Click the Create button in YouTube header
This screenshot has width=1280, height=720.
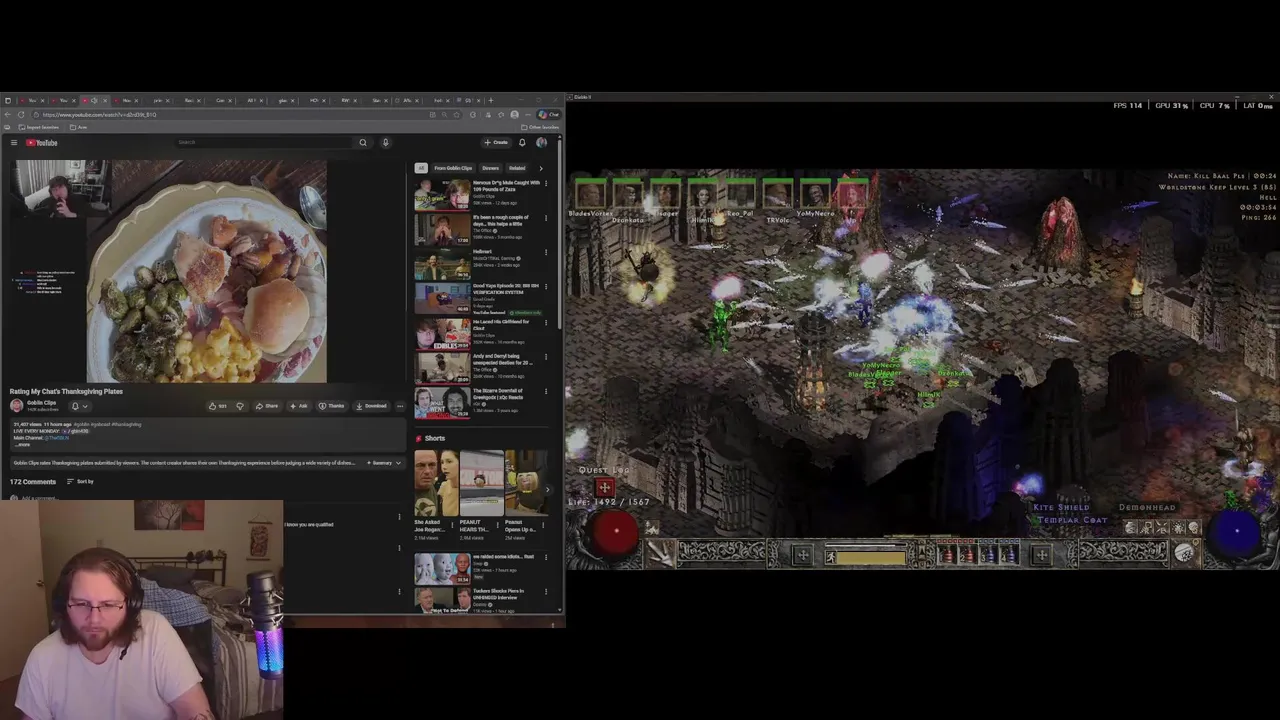tap(496, 142)
